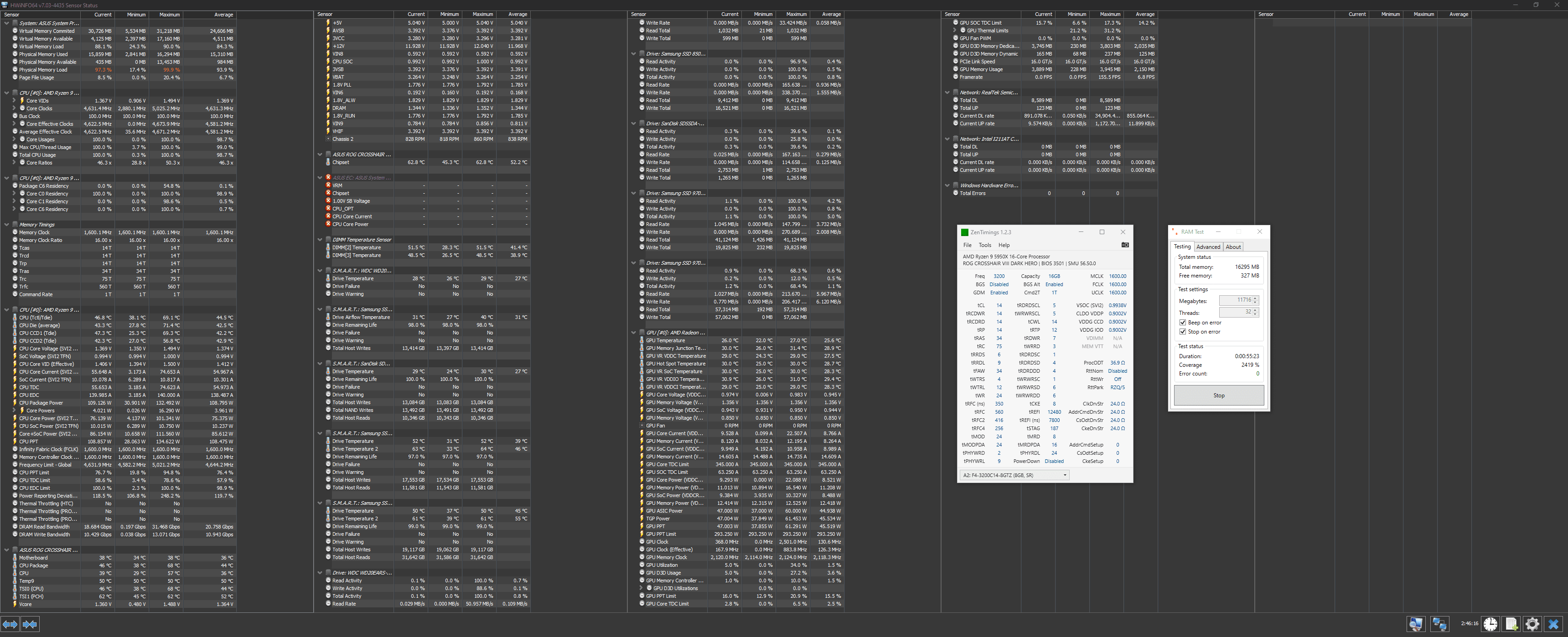The image size is (1568, 637).
Task: Toggle the Beep on error checkbox
Action: click(x=1183, y=323)
